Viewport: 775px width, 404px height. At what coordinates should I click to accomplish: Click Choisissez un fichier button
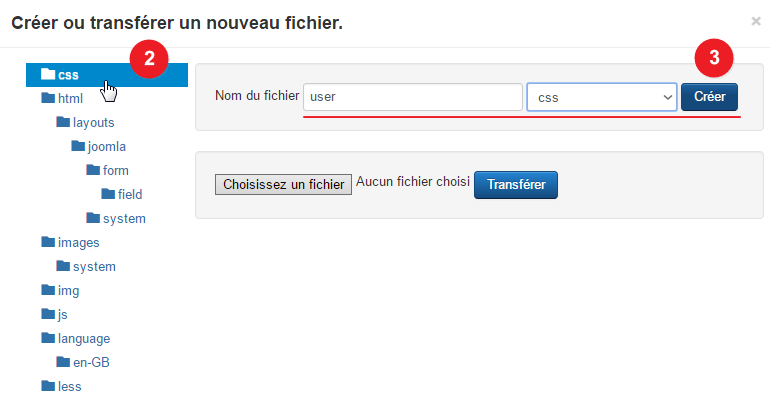click(x=283, y=184)
